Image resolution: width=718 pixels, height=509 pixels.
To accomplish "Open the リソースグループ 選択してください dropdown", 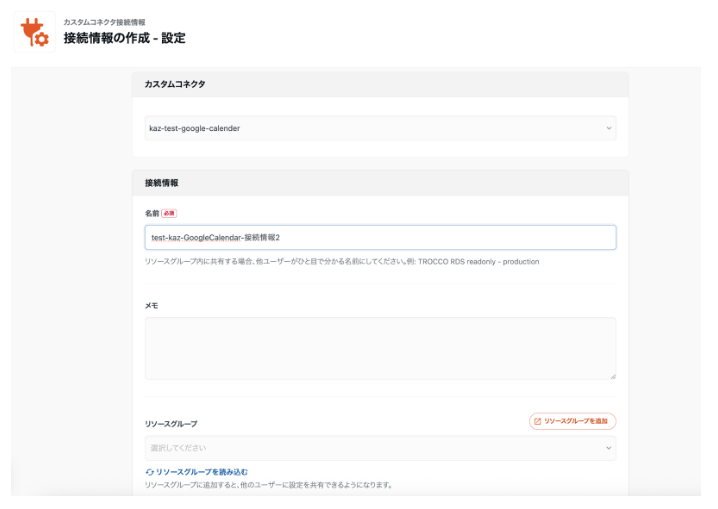I will pos(380,447).
